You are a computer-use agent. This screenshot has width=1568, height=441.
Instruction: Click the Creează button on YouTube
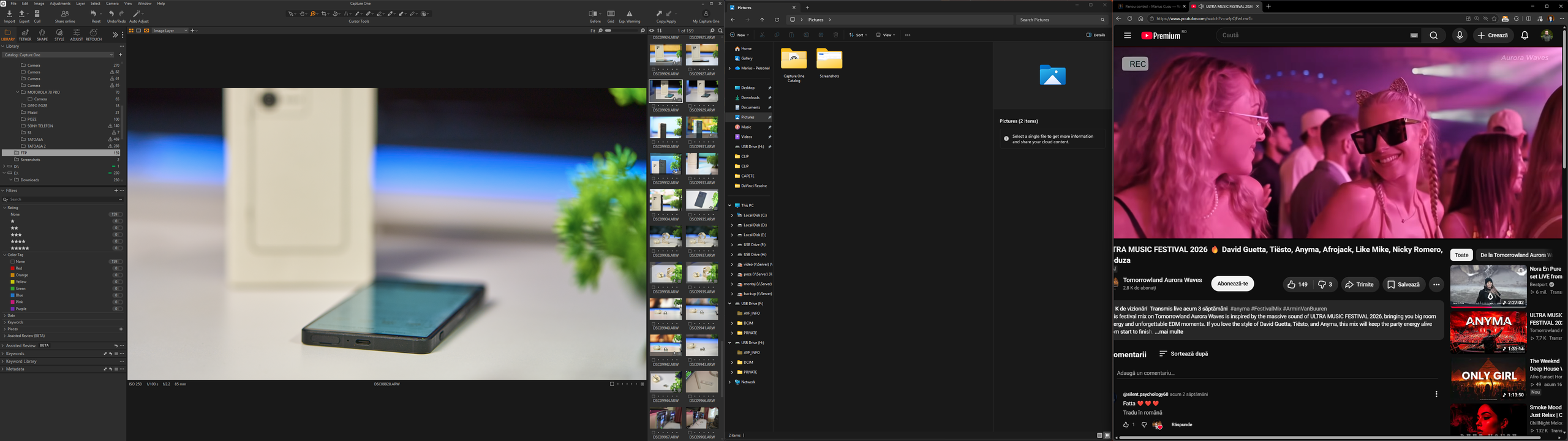[x=1493, y=36]
